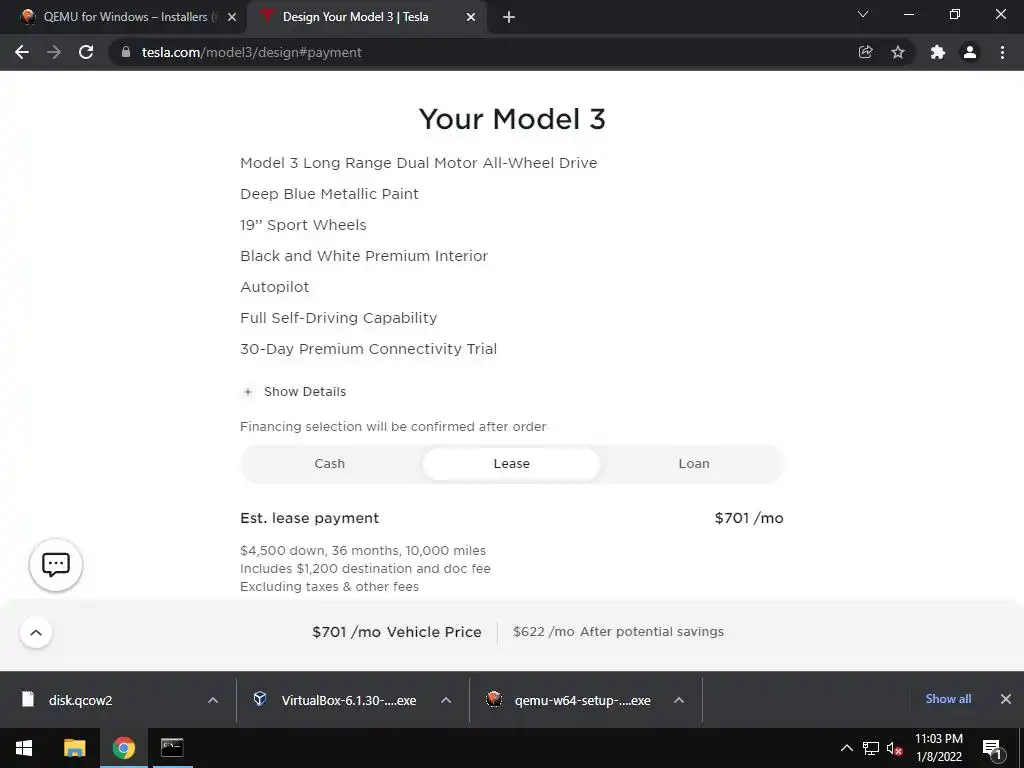Image resolution: width=1024 pixels, height=768 pixels.
Task: Open the Tesla chat bubble icon
Action: tap(56, 565)
